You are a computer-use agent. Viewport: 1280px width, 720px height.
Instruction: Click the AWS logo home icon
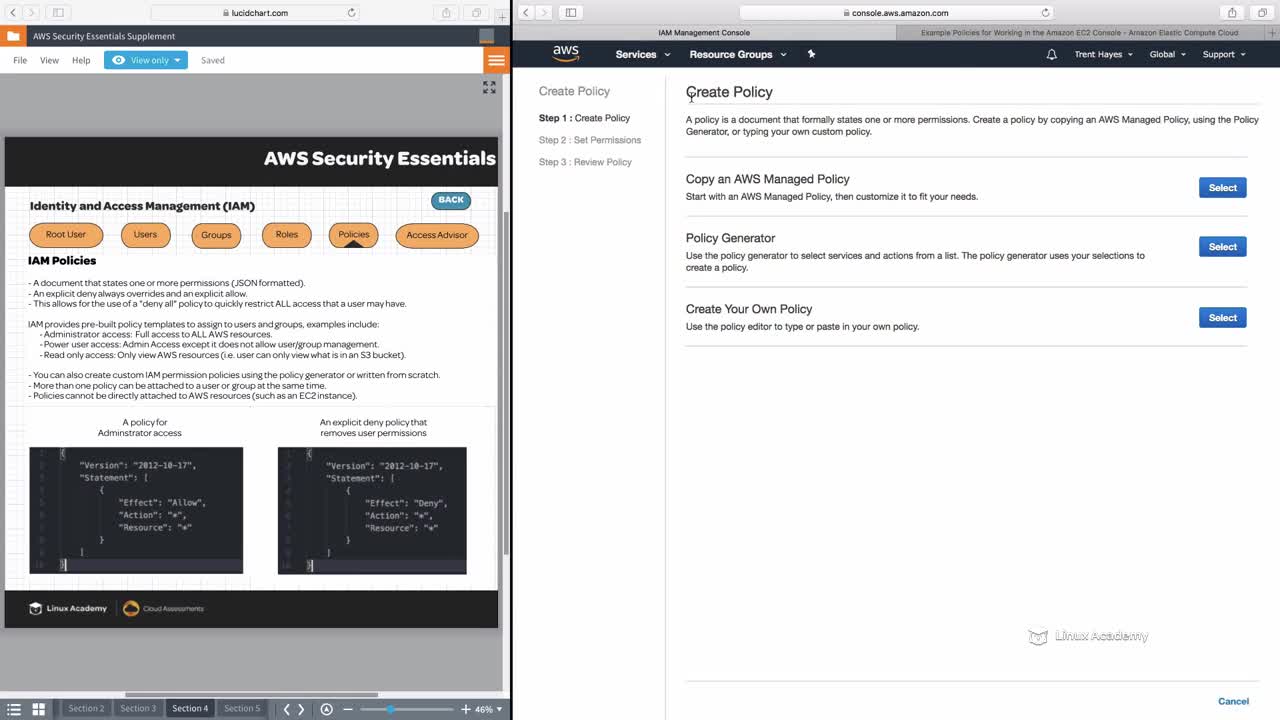[566, 54]
